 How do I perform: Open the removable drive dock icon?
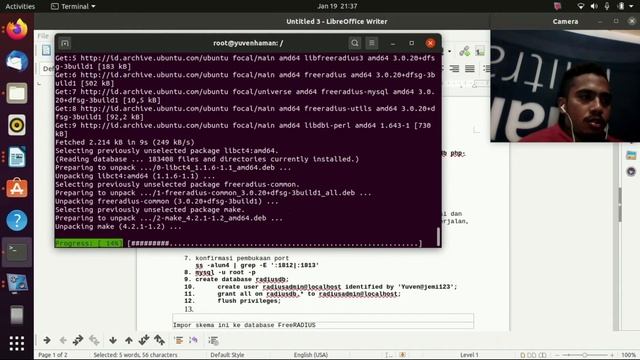point(17,315)
